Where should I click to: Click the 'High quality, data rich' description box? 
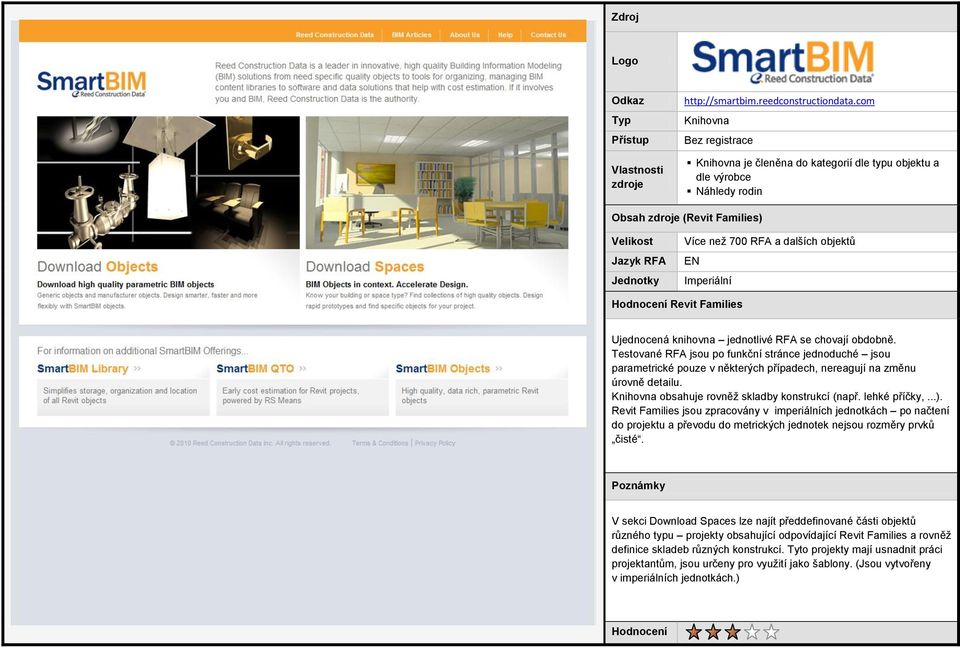coord(482,396)
